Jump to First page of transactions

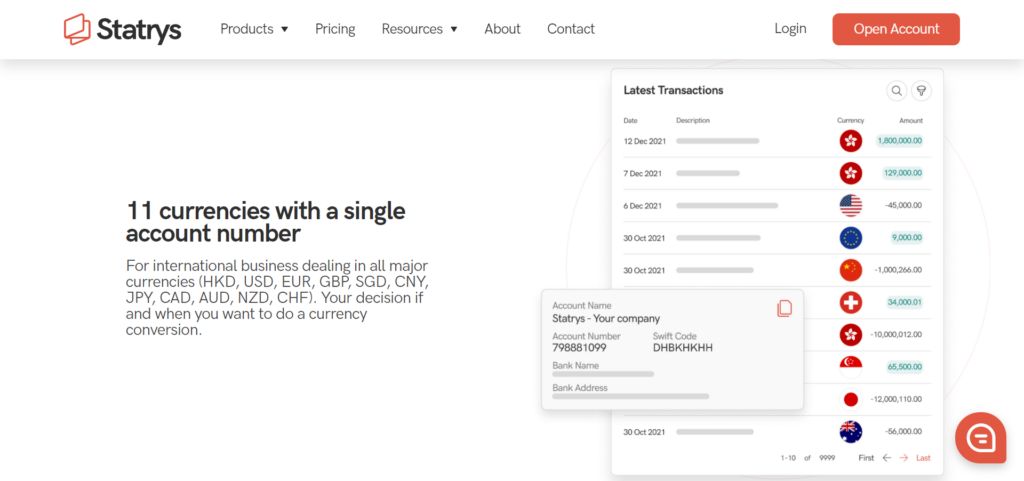[x=866, y=458]
